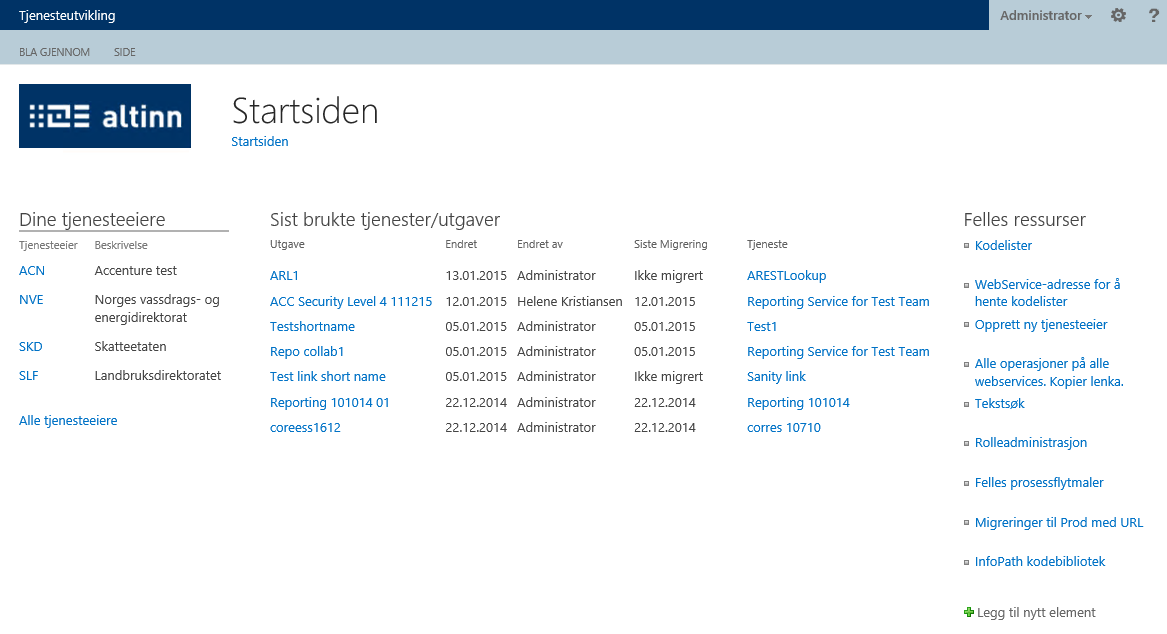Image resolution: width=1167 pixels, height=634 pixels.
Task: Open Reporting Service for Test Team in Repo collab1 row
Action: 838,351
